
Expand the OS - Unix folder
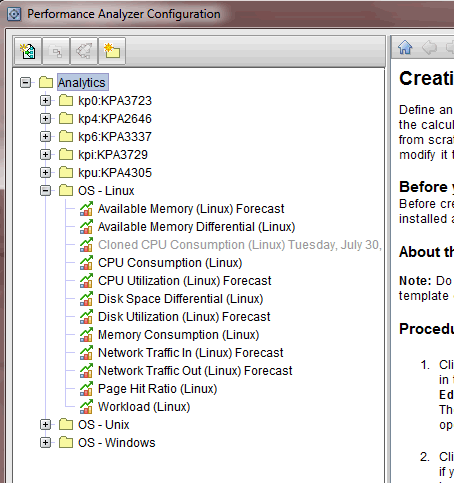click(x=45, y=425)
